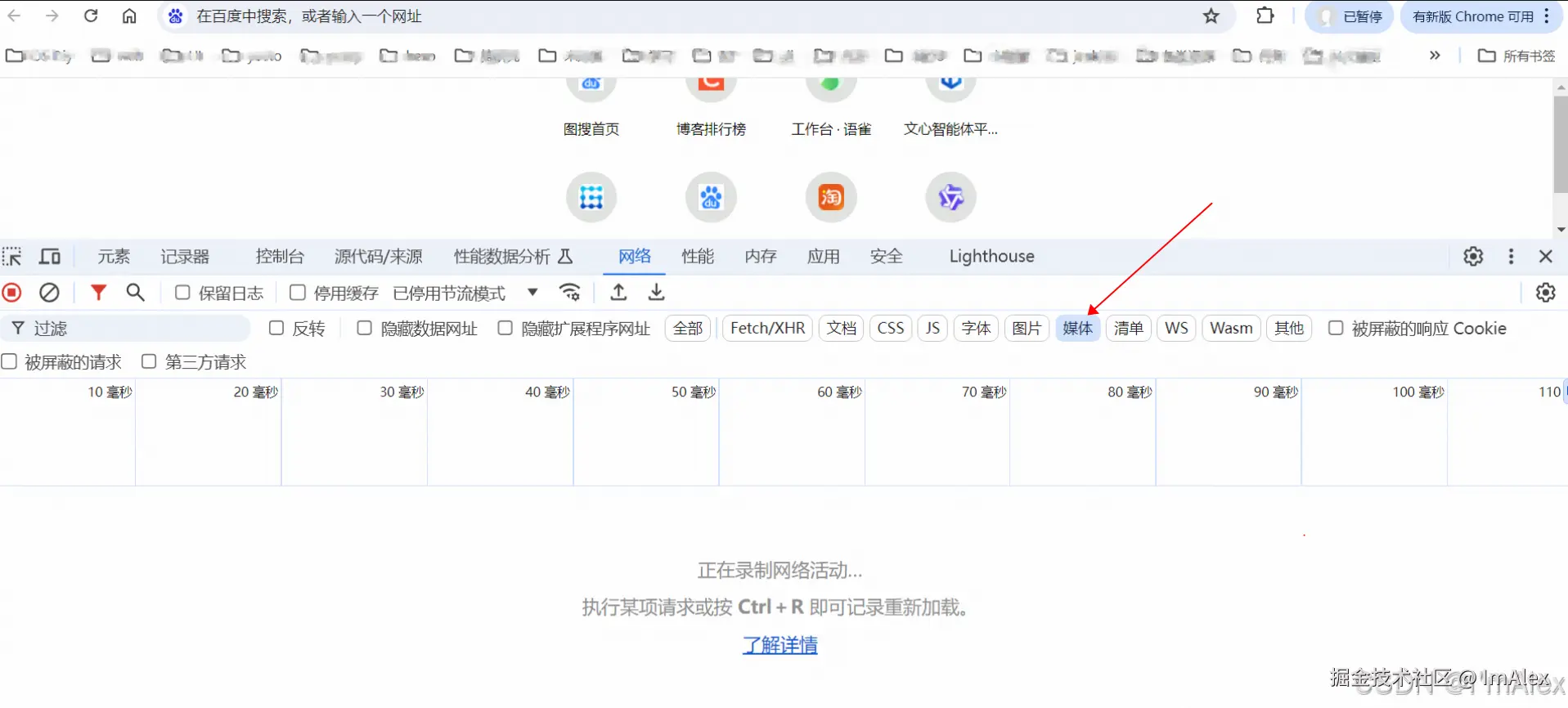
Task: Filter requests by Fetch/XHR
Action: pos(767,329)
